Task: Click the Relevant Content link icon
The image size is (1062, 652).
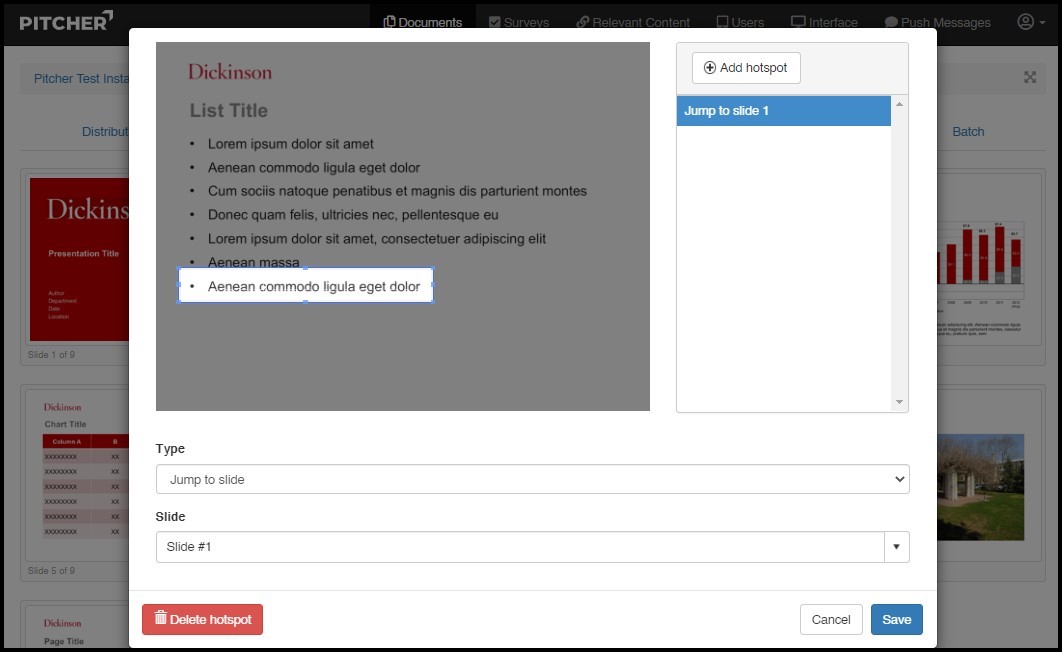Action: [x=582, y=22]
